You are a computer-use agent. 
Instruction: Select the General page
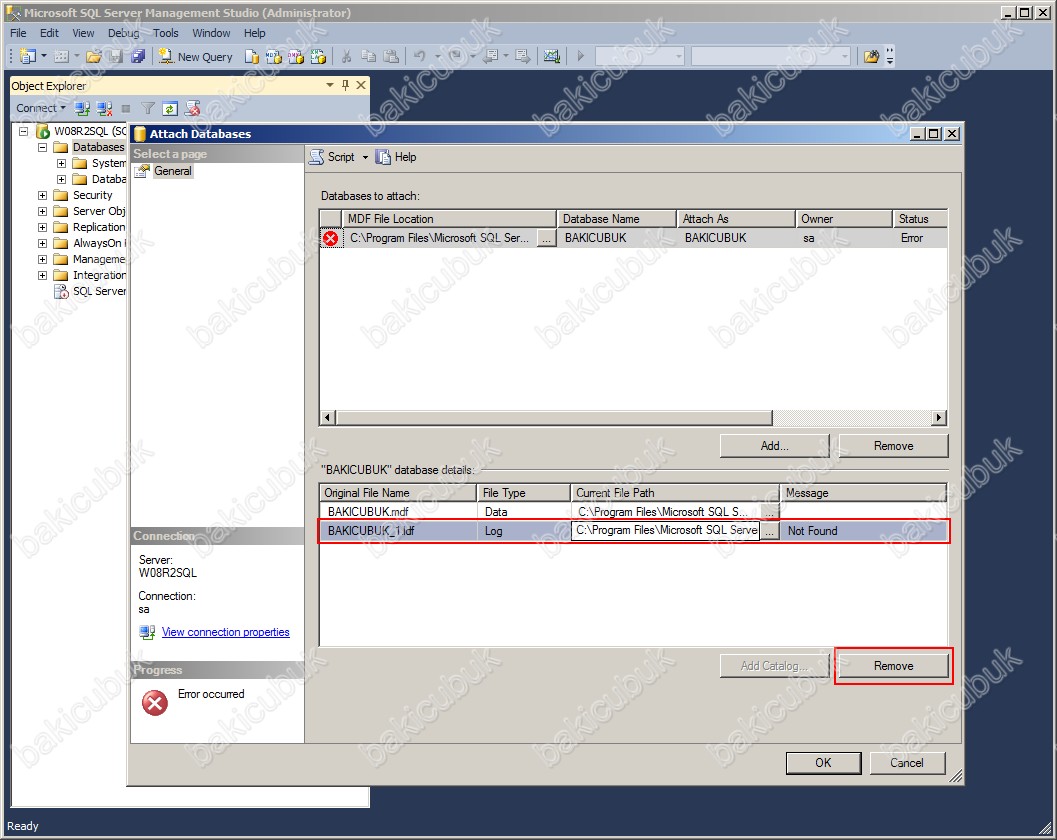[173, 171]
